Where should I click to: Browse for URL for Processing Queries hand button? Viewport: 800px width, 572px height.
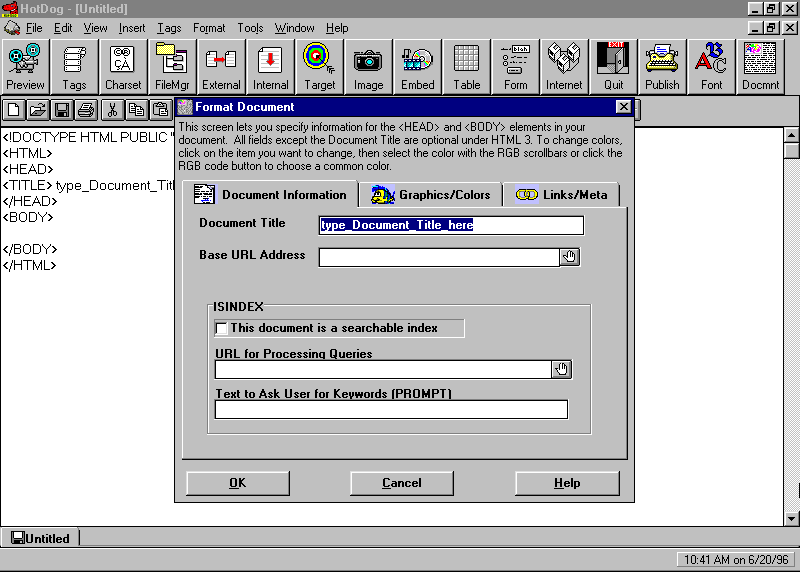(x=562, y=369)
